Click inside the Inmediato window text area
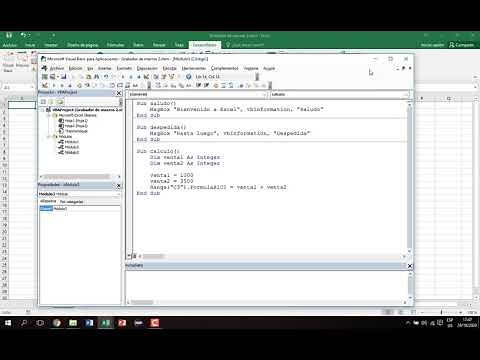 [266, 286]
